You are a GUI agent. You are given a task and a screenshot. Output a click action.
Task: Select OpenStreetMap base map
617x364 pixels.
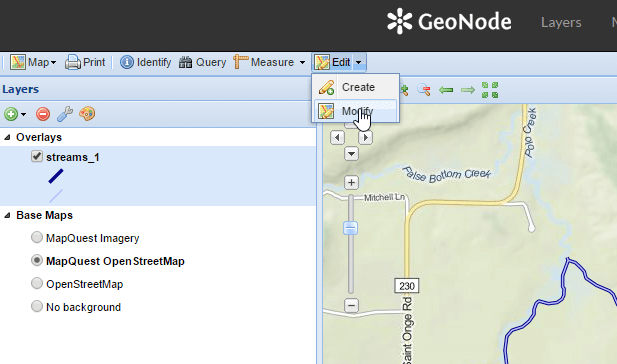pyautogui.click(x=37, y=283)
